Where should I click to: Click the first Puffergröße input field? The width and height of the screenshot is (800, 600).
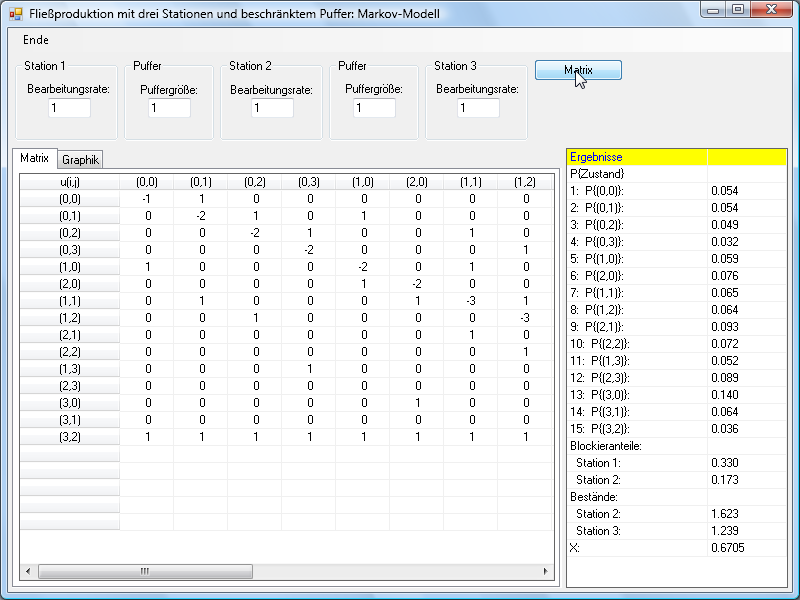tap(169, 108)
